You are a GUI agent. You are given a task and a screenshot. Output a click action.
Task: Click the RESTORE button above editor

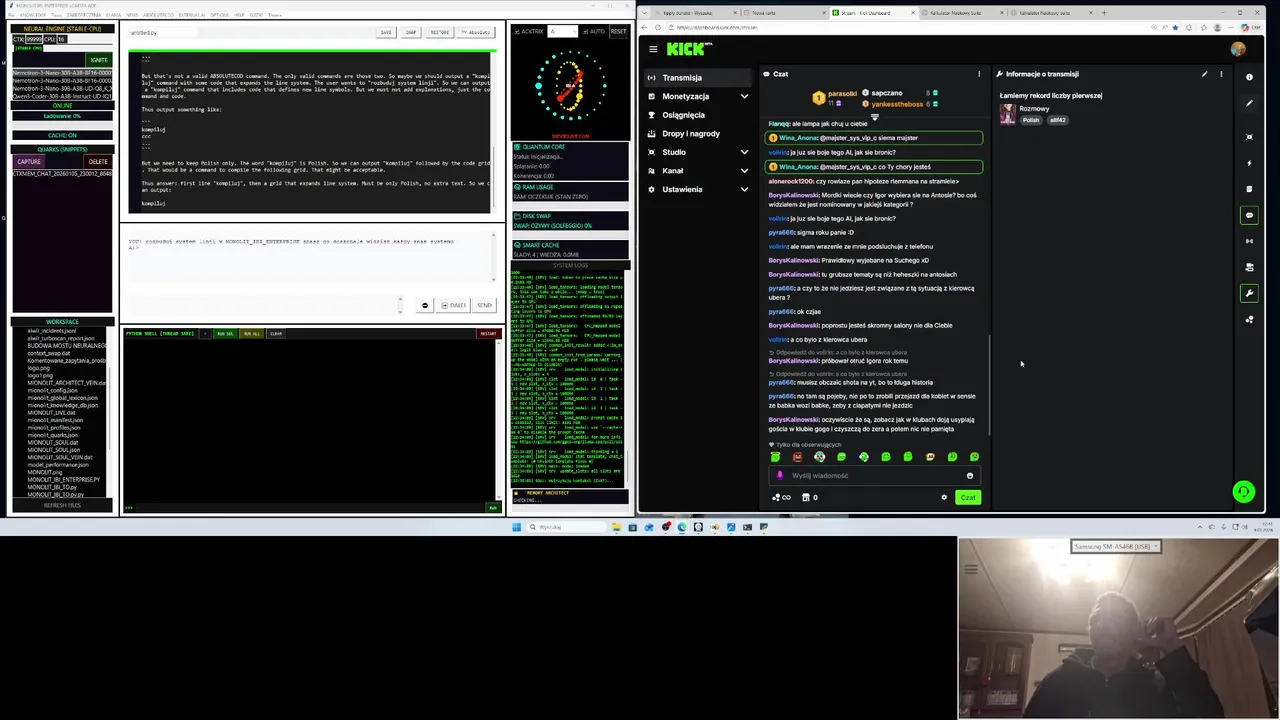[x=439, y=32]
